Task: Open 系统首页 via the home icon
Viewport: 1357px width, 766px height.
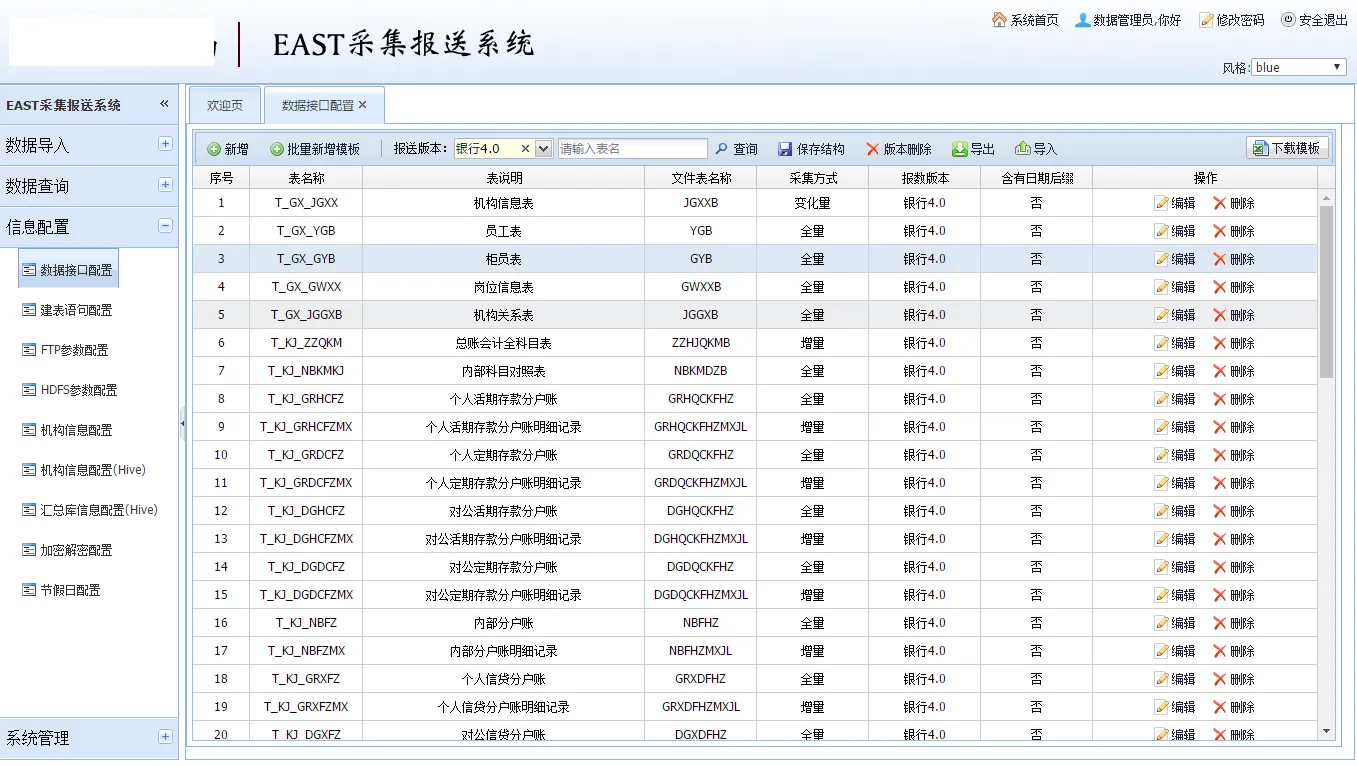Action: pyautogui.click(x=999, y=20)
